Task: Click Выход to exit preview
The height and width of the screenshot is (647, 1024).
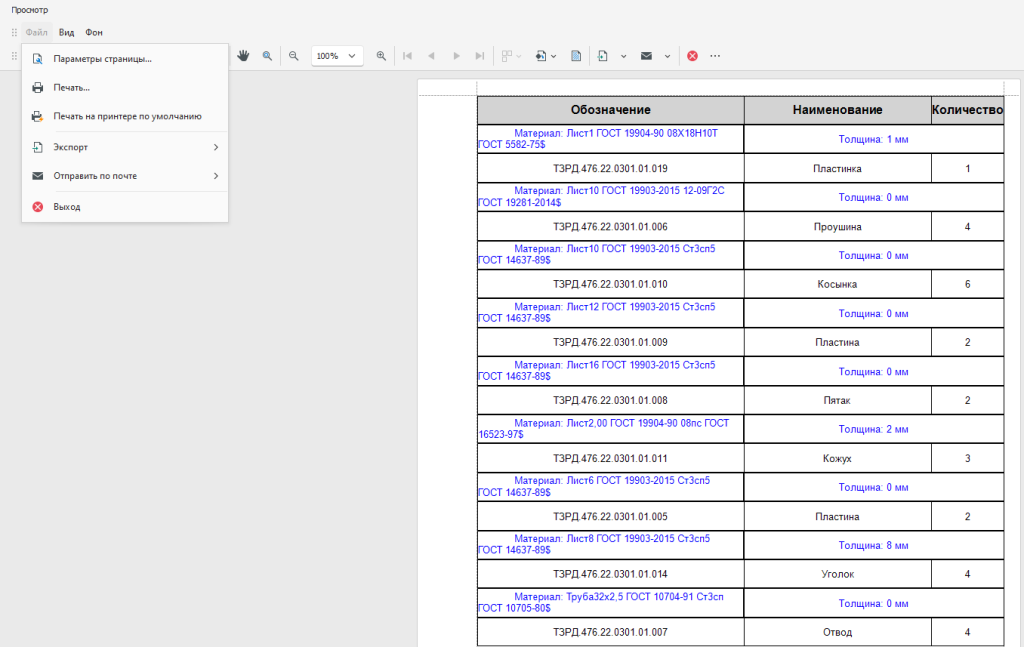Action: coord(67,207)
